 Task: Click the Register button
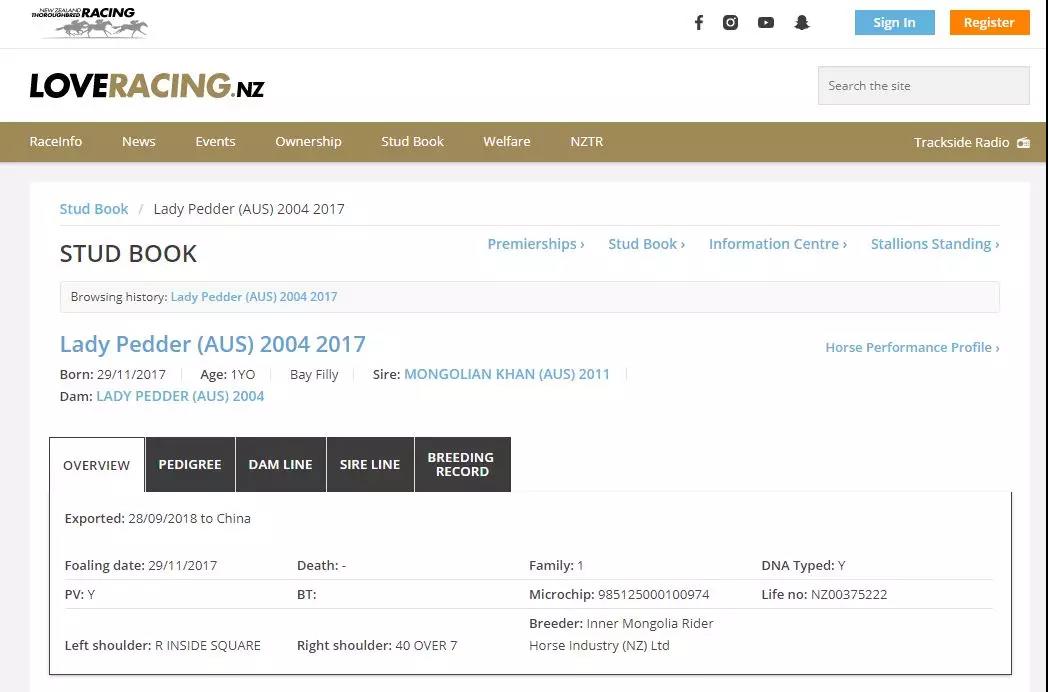(989, 22)
